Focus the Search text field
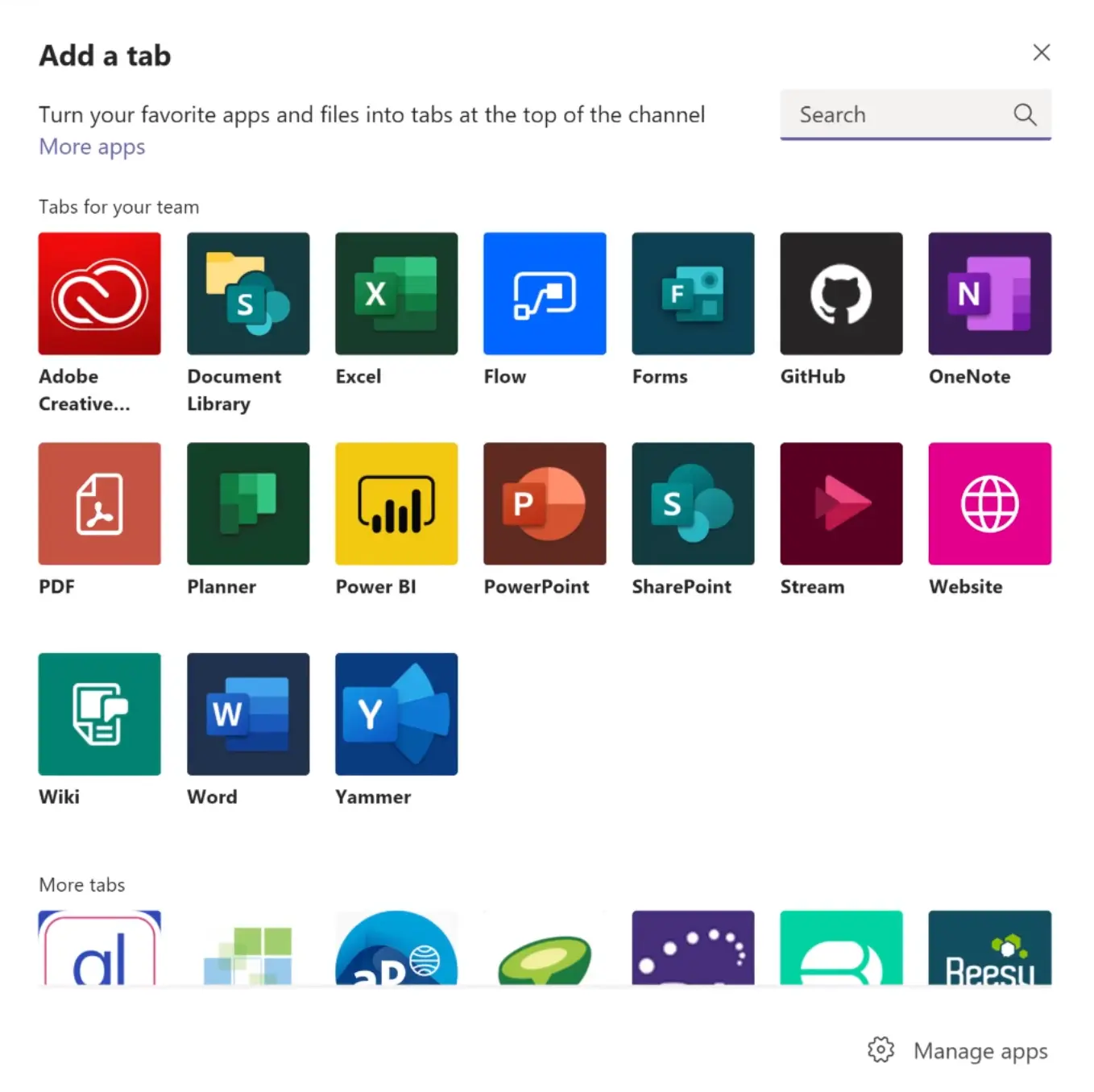The image size is (1094, 1092). tap(915, 114)
